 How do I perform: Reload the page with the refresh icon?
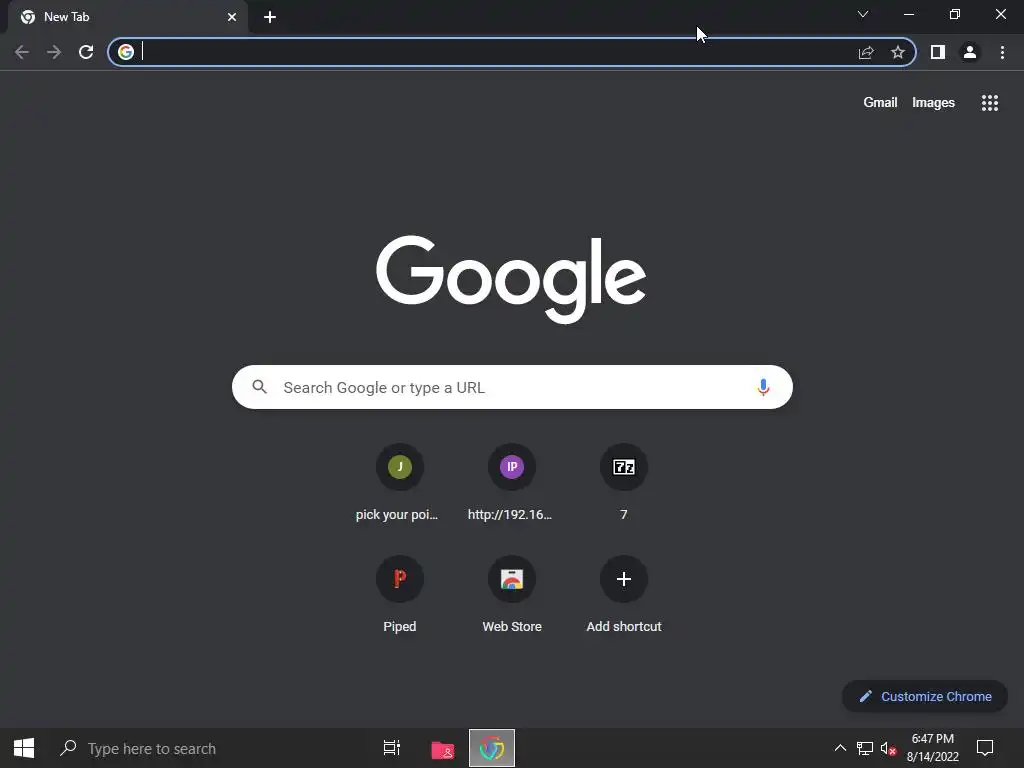(86, 52)
